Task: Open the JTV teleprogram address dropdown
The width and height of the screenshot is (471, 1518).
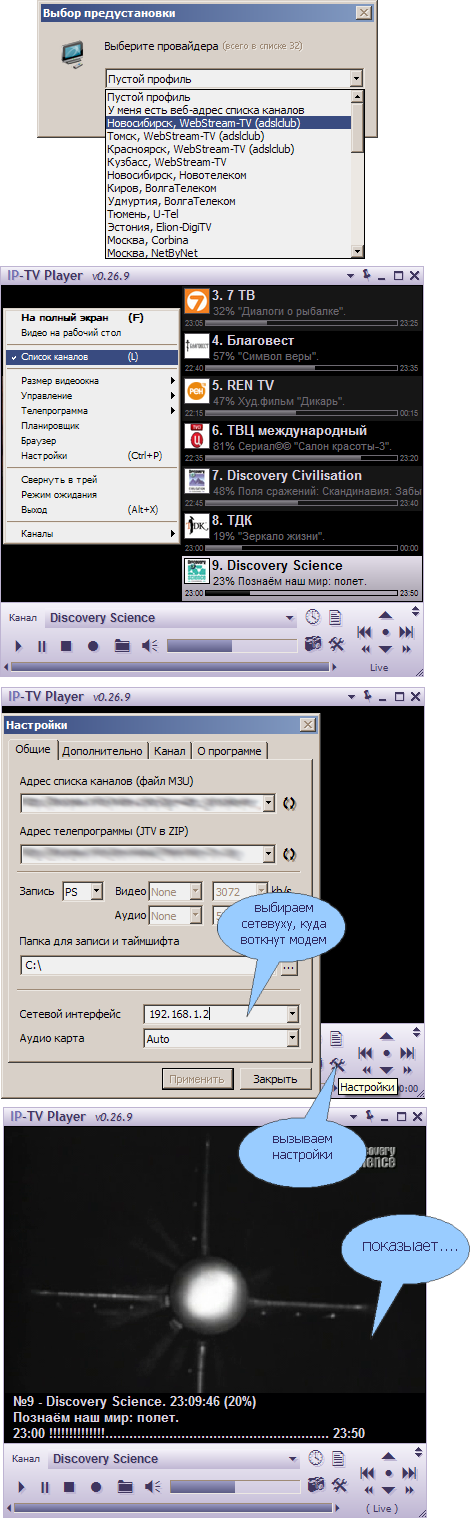Action: point(269,853)
